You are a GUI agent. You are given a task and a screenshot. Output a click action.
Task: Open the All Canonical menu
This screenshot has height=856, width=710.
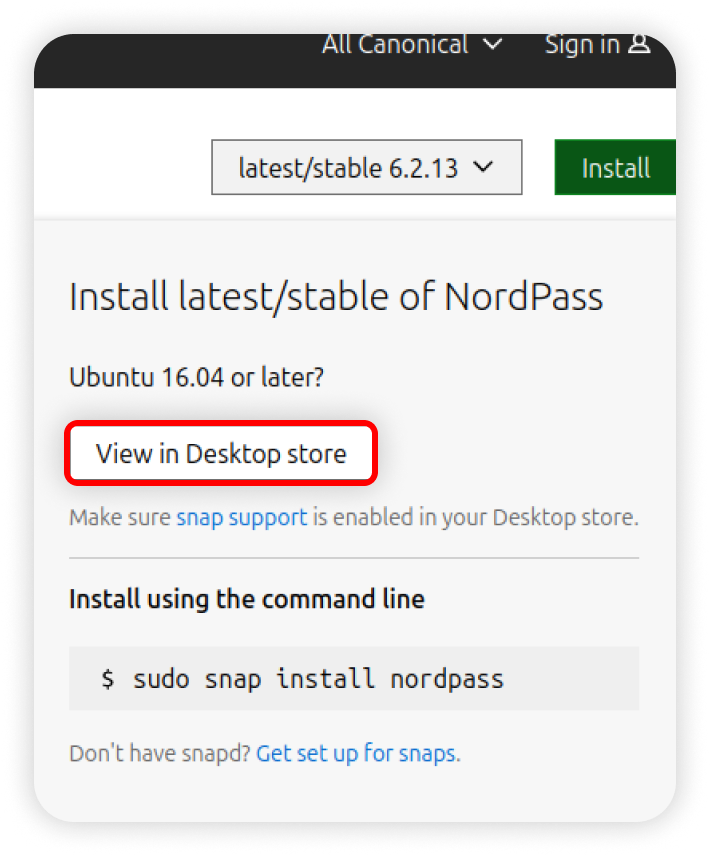[412, 44]
